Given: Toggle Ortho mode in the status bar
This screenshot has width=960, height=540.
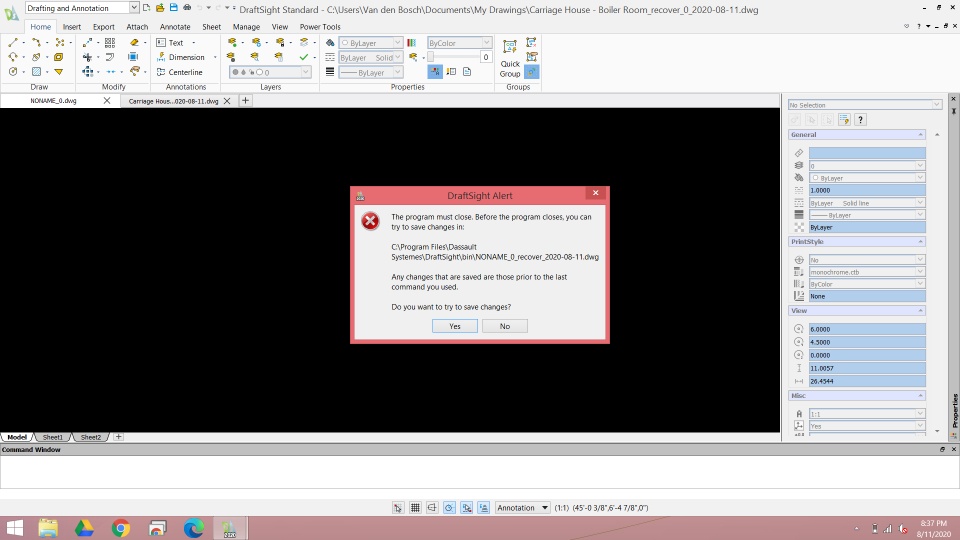Looking at the screenshot, I should 432,508.
